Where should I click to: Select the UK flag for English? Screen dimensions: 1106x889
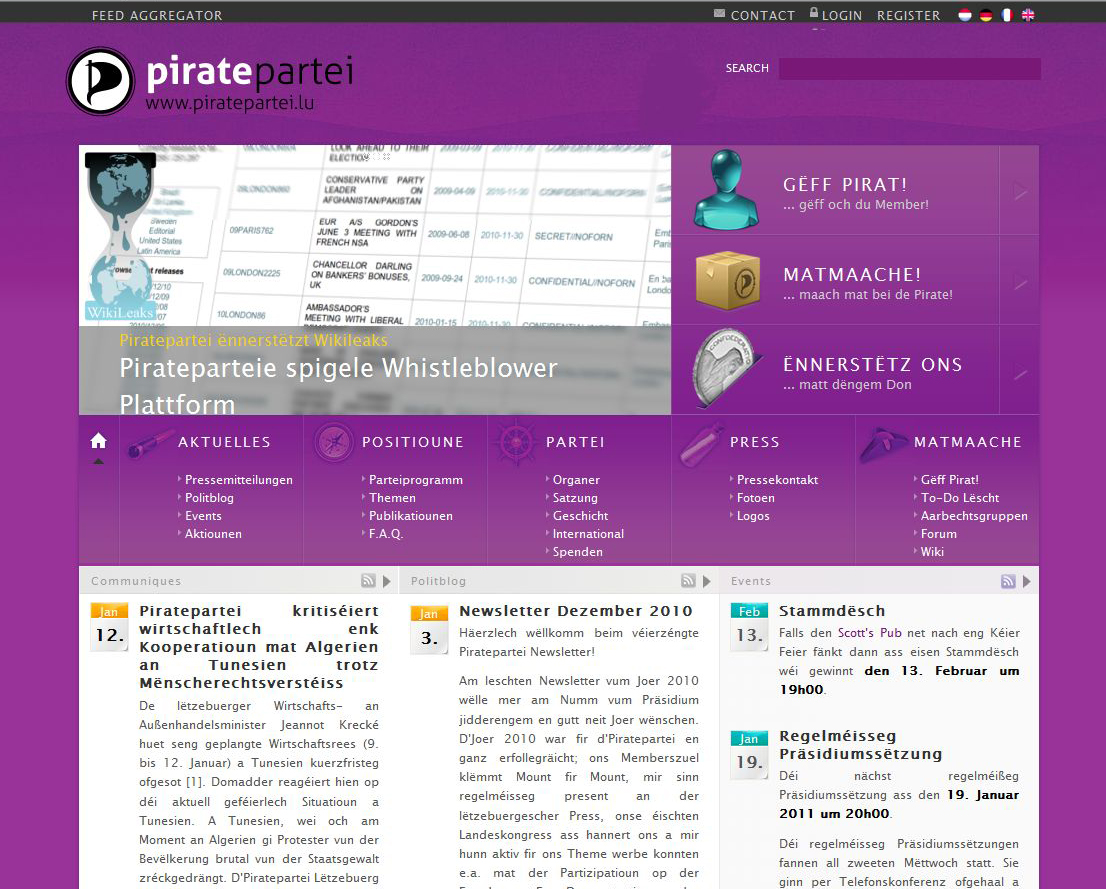(1028, 15)
